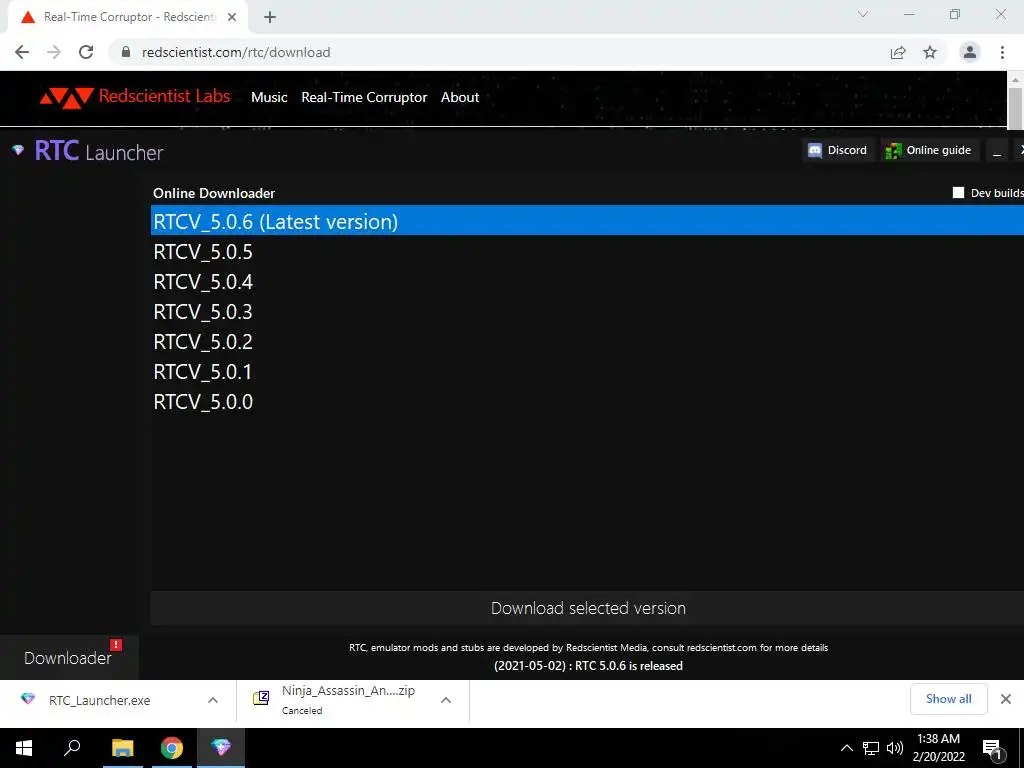This screenshot has width=1024, height=768.
Task: Close the Real-Time Corruptor browser tab
Action: pos(232,17)
